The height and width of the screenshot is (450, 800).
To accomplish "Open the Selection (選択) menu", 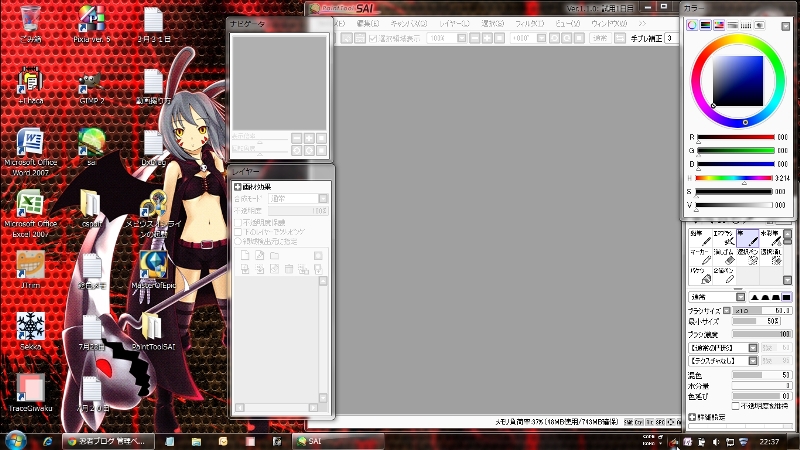I will click(493, 23).
